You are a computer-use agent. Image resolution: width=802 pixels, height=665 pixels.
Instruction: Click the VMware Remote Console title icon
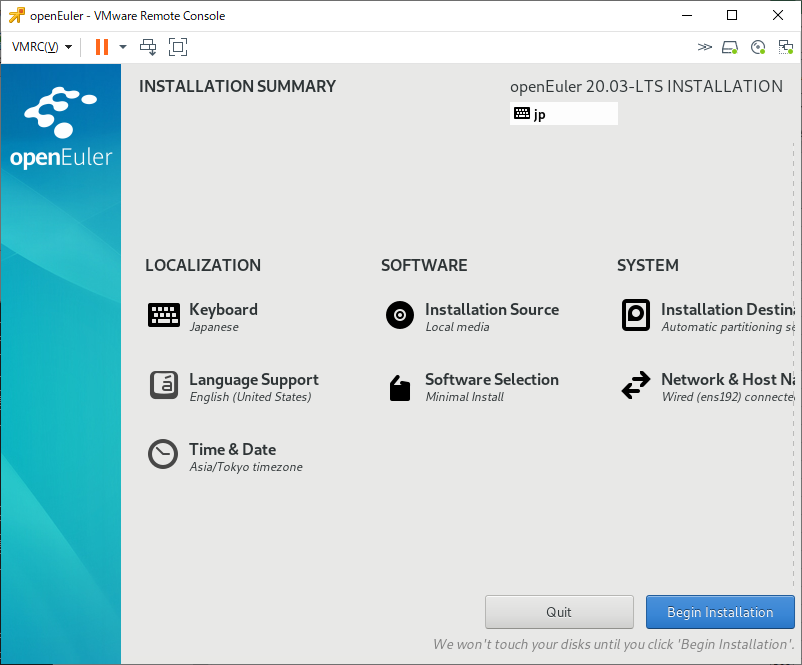tap(16, 15)
